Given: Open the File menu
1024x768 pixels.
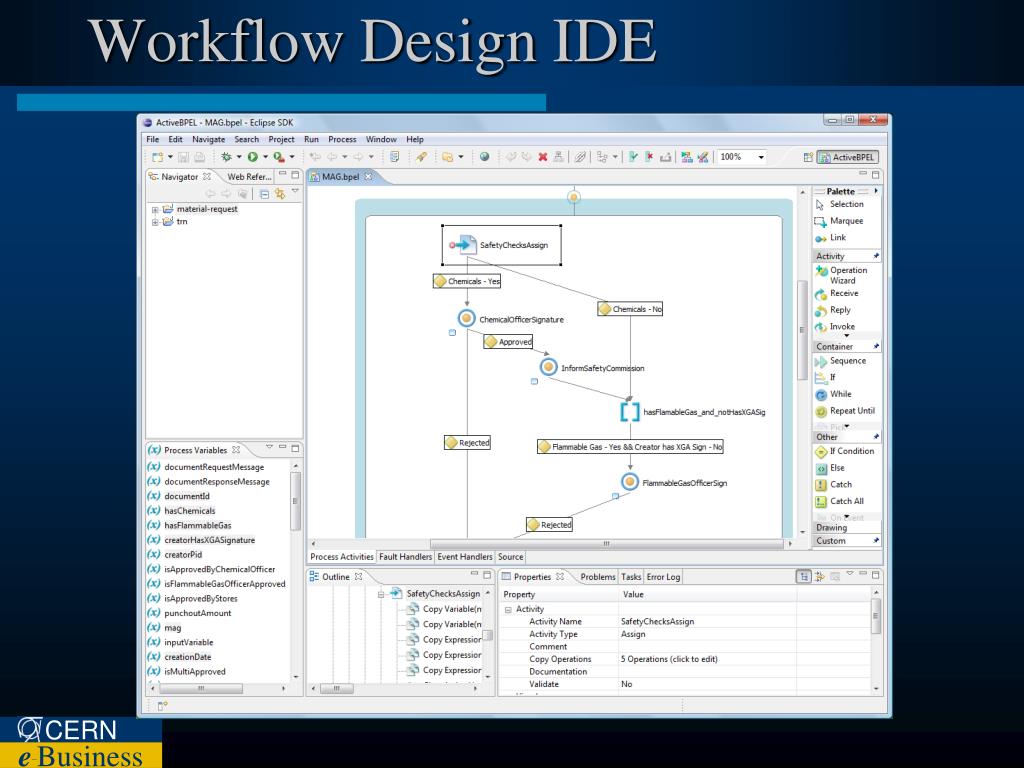Looking at the screenshot, I should (153, 139).
